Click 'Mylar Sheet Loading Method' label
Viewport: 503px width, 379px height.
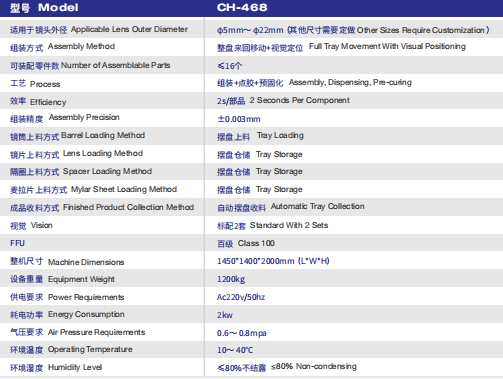coord(124,189)
